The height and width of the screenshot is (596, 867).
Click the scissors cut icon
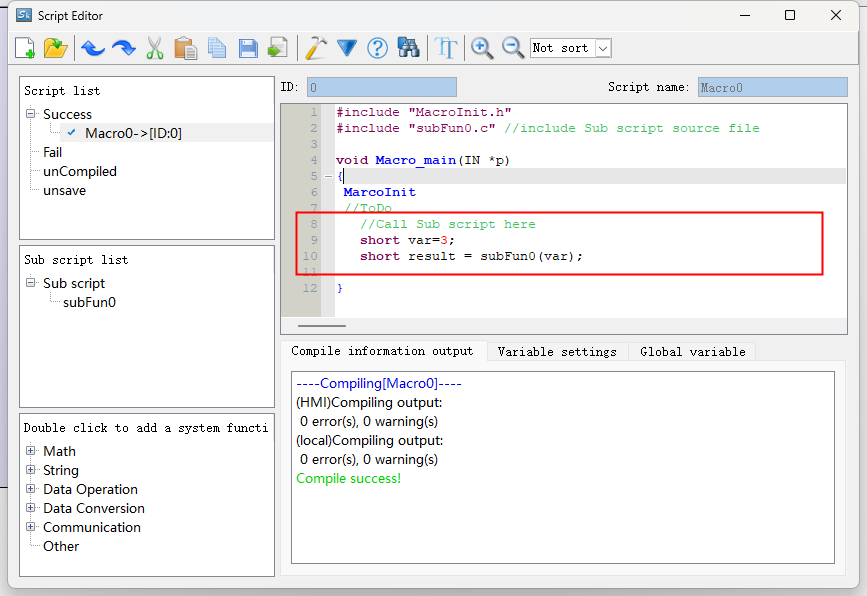click(x=154, y=48)
